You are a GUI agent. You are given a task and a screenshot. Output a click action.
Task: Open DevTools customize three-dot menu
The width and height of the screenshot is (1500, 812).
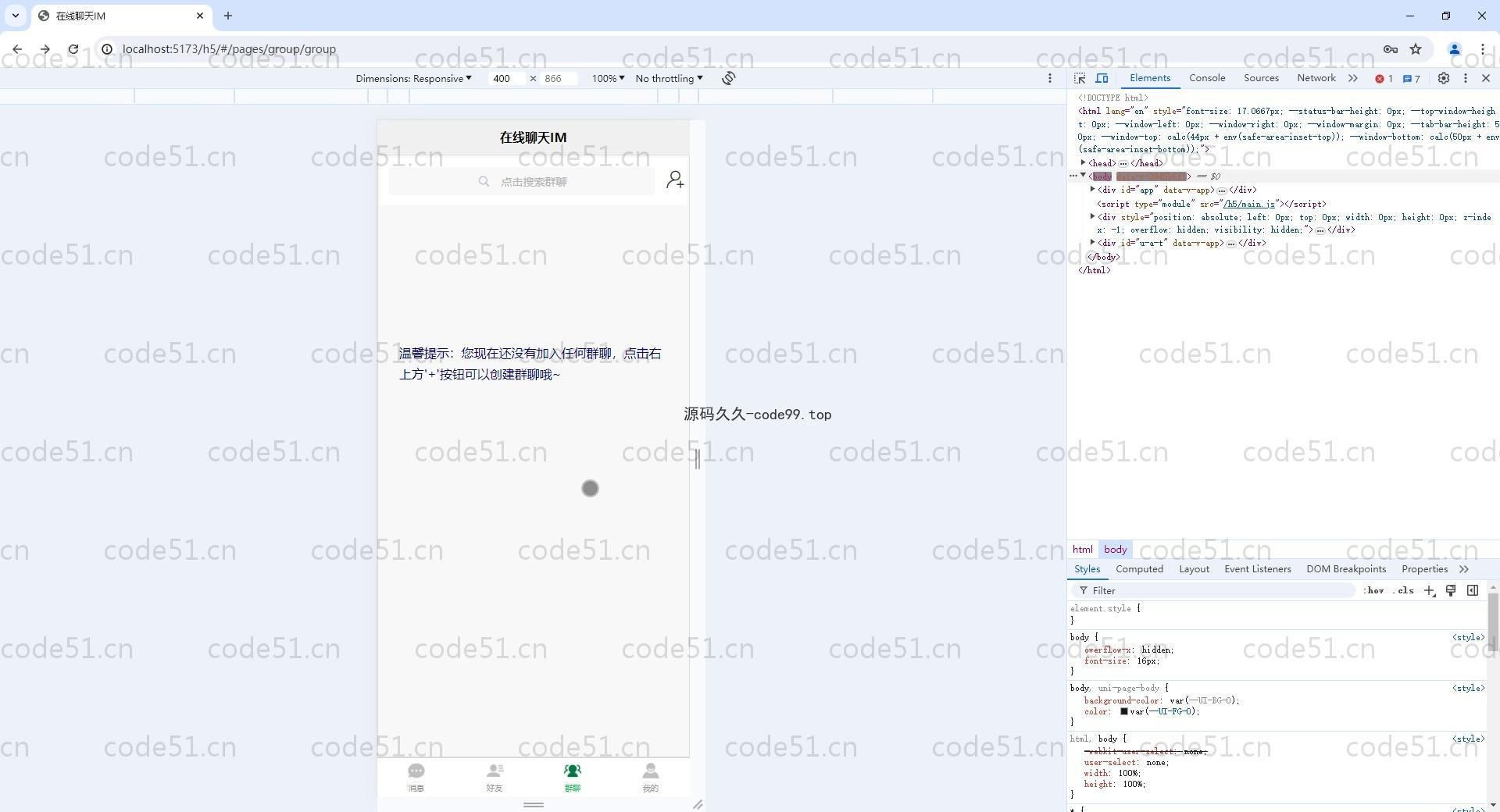pyautogui.click(x=1466, y=78)
